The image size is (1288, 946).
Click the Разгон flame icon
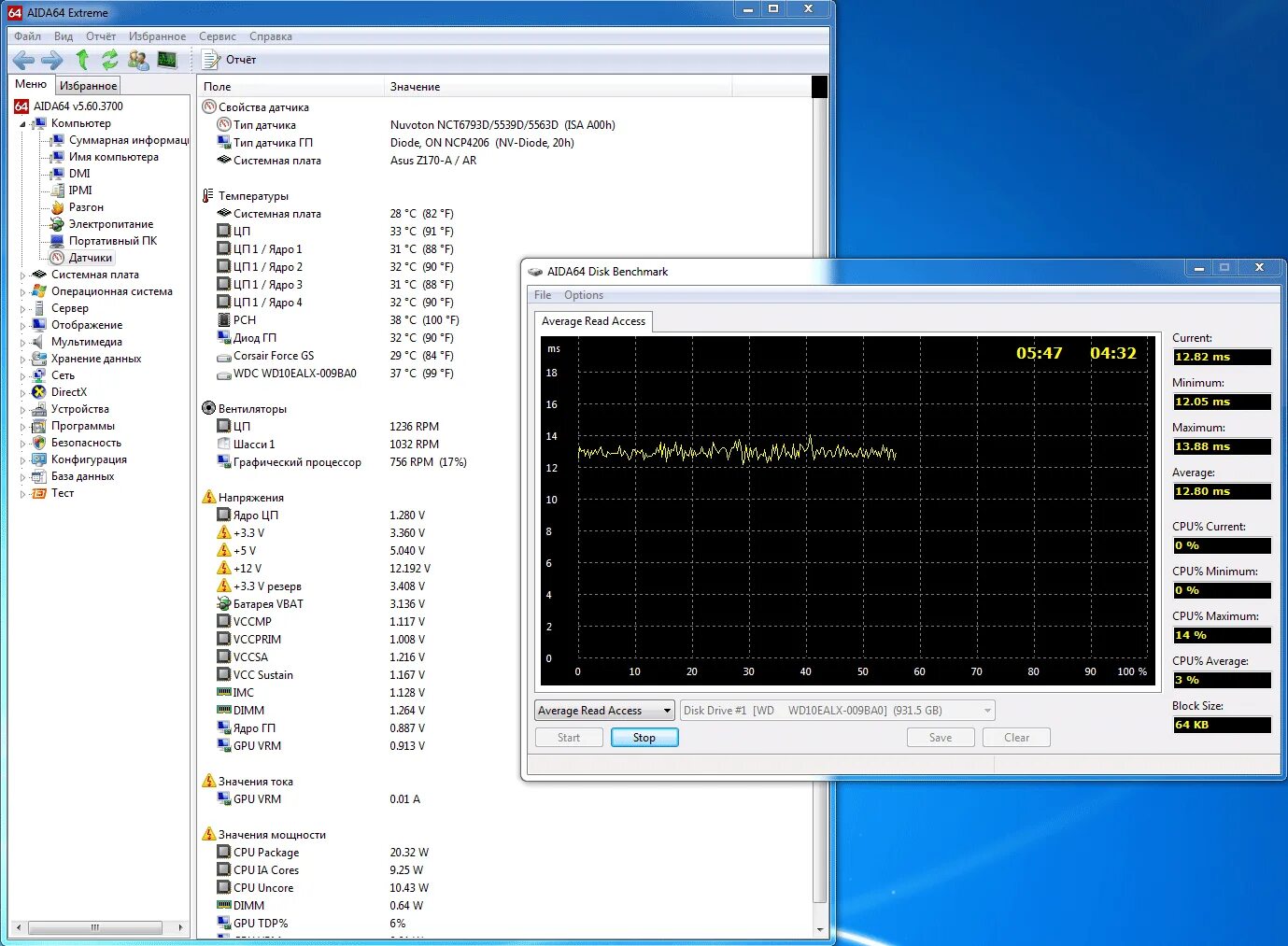pos(57,207)
